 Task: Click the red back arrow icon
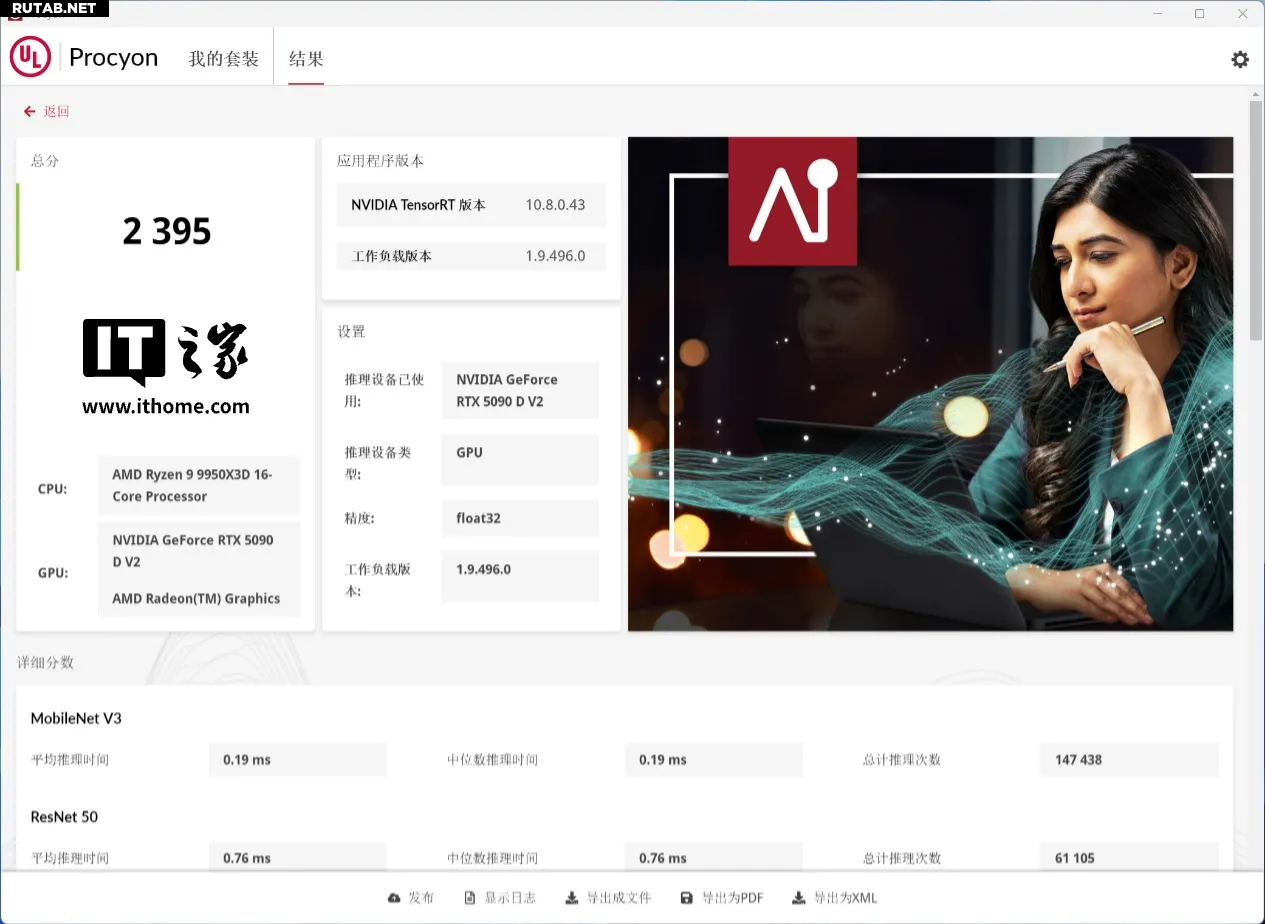tap(30, 111)
